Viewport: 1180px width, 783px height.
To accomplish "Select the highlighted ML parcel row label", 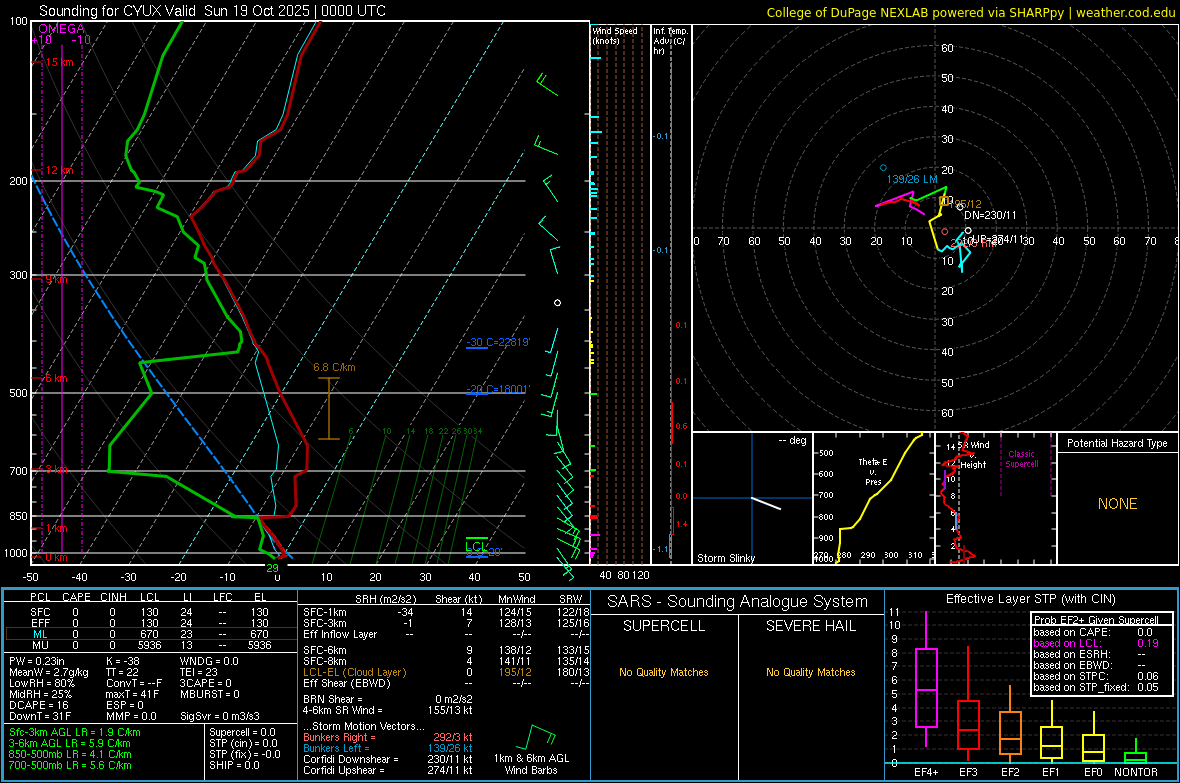I will tap(40, 634).
